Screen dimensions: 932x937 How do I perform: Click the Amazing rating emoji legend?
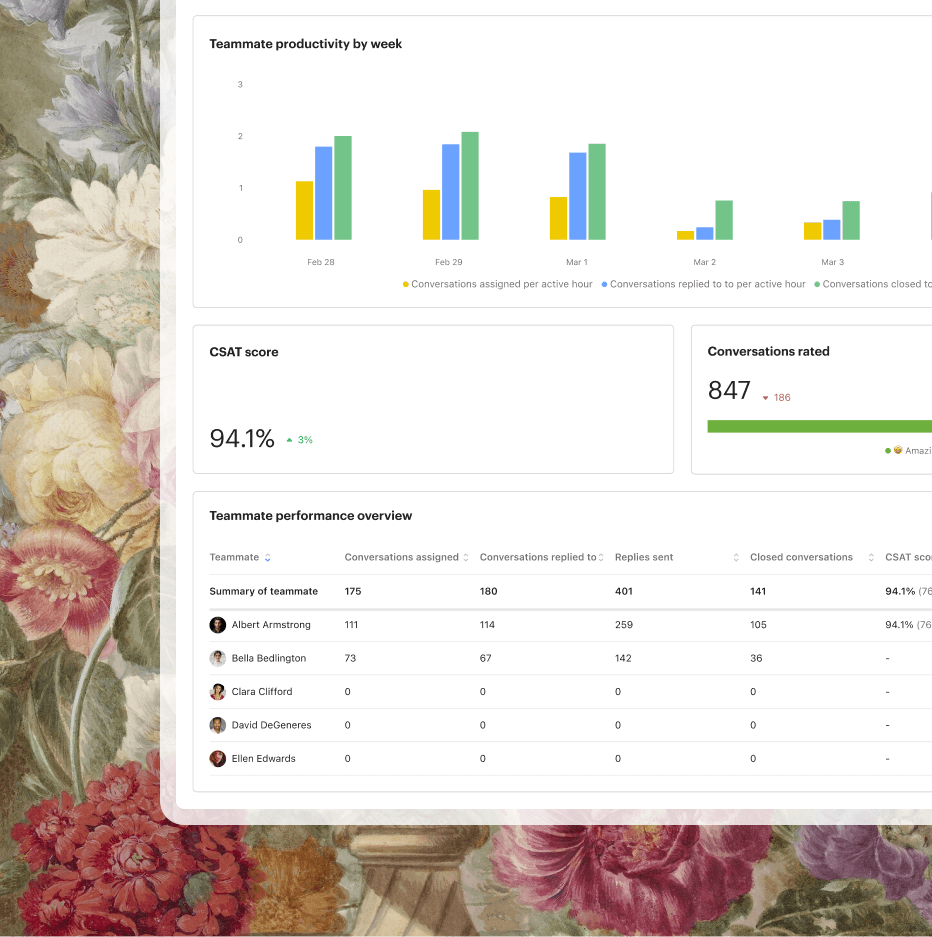point(908,451)
